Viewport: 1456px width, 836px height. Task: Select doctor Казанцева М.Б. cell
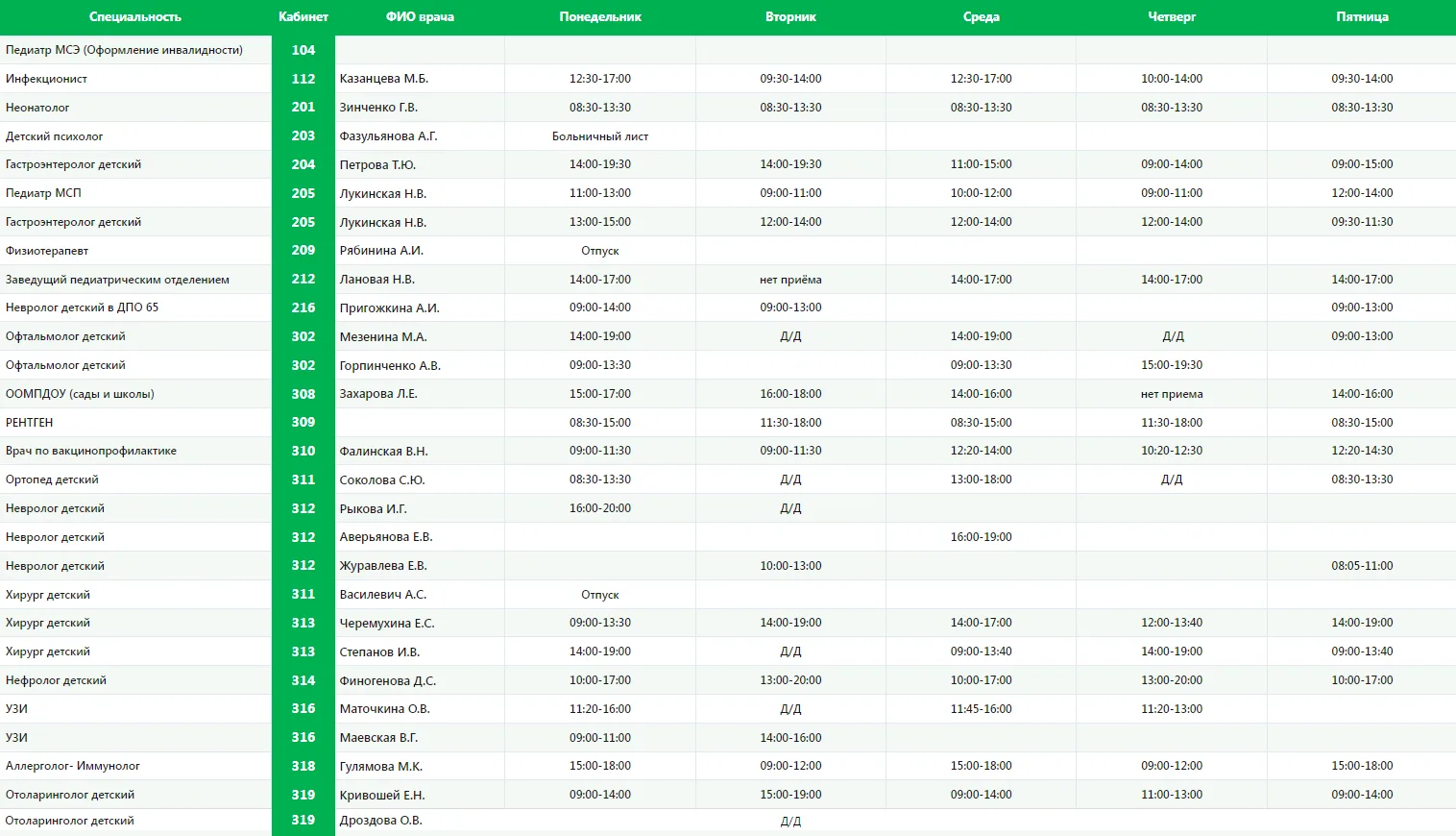click(420, 79)
